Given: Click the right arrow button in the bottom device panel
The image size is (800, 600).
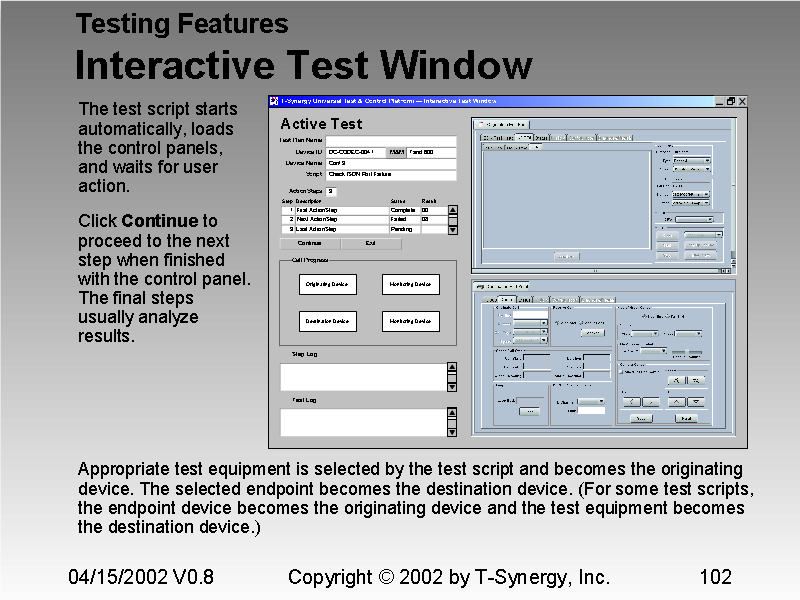Looking at the screenshot, I should [x=652, y=401].
